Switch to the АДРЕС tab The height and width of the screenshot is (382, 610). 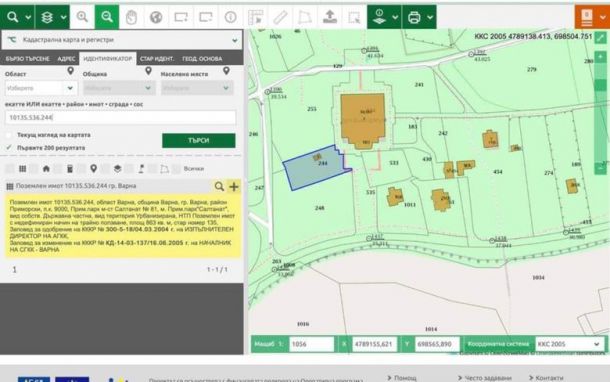point(66,59)
